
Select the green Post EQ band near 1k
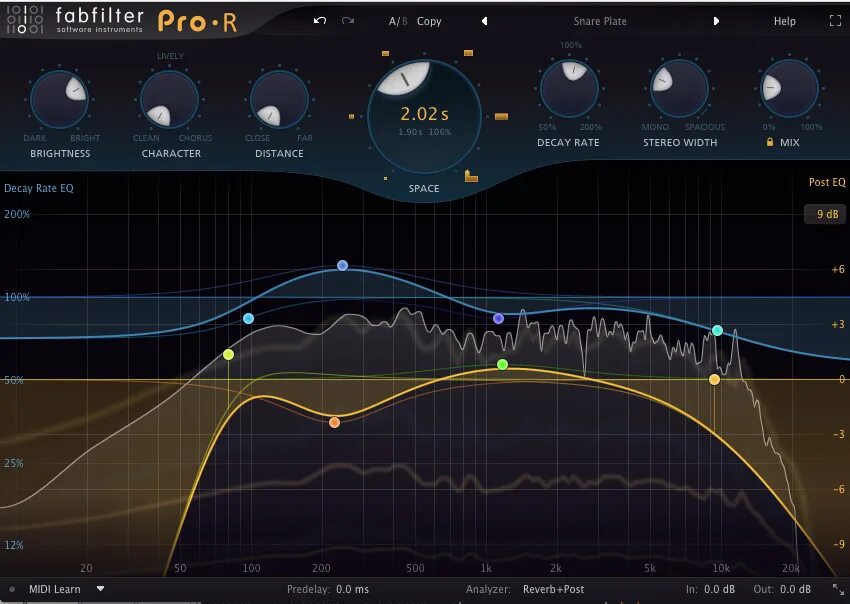click(x=503, y=364)
